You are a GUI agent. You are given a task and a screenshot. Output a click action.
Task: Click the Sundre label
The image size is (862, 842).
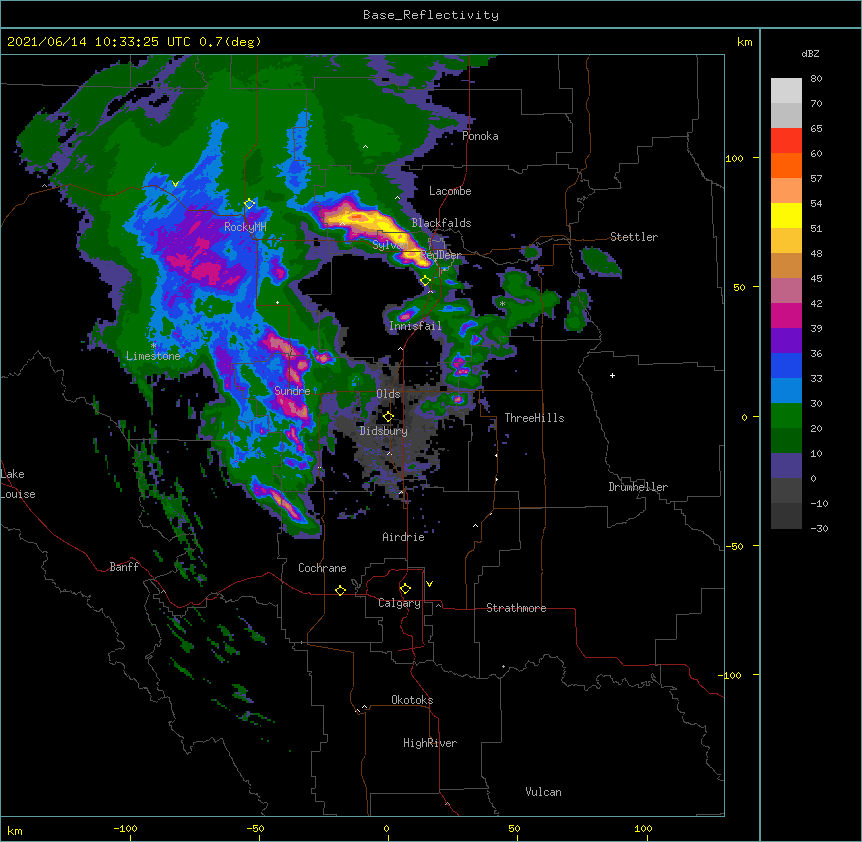click(x=292, y=391)
